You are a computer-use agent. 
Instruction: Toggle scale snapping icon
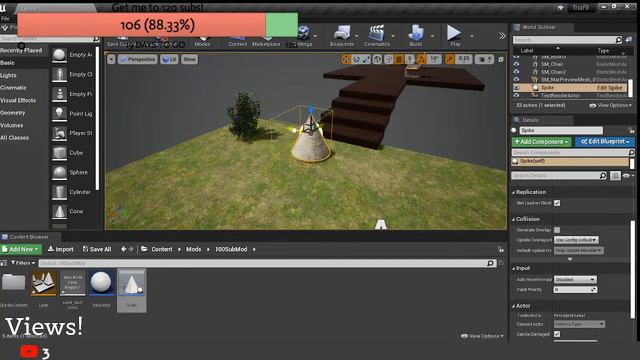pos(449,59)
